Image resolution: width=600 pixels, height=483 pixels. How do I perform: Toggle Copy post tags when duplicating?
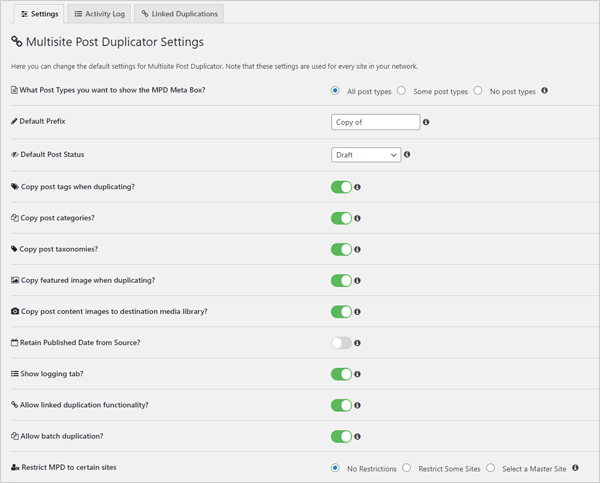[341, 187]
